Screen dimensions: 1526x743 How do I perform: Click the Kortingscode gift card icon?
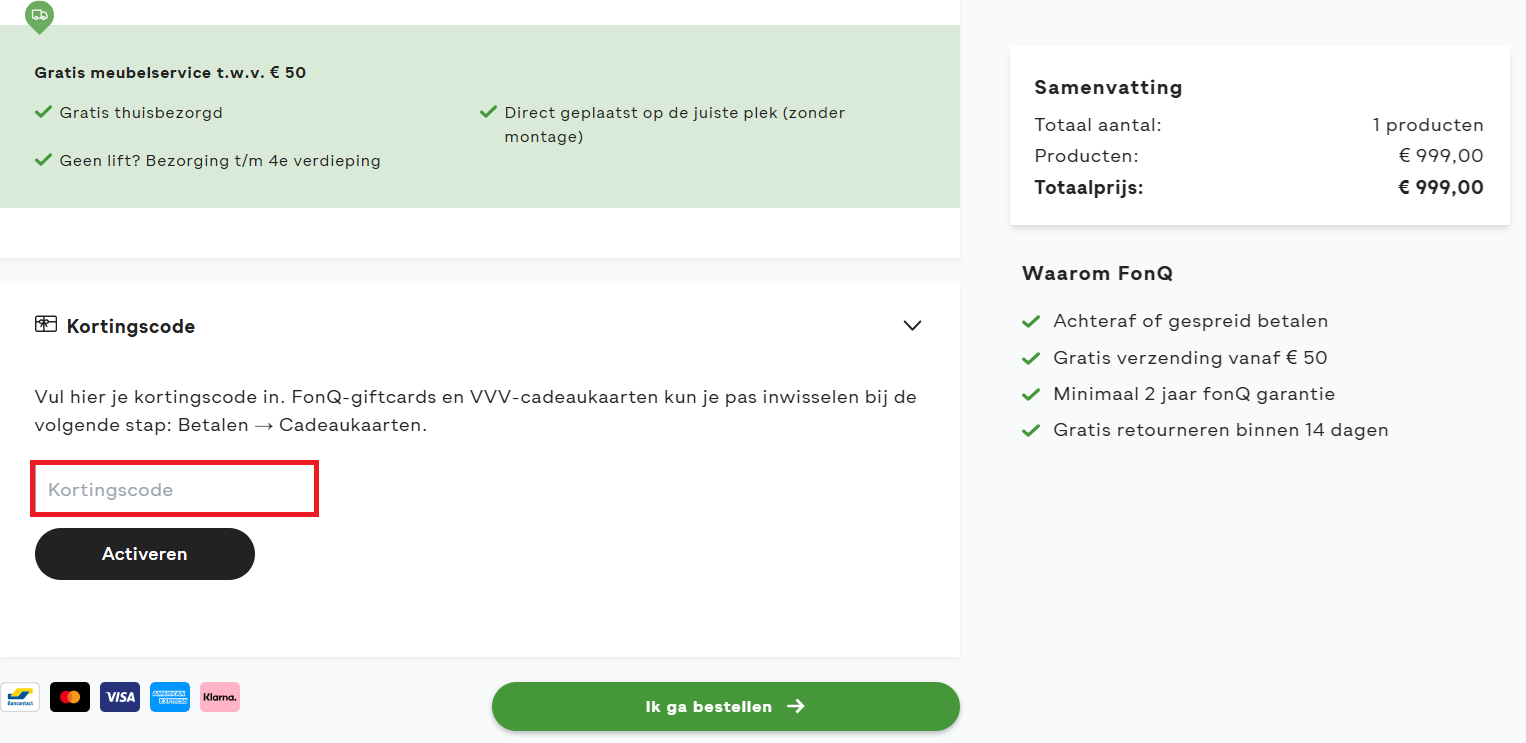click(x=46, y=325)
